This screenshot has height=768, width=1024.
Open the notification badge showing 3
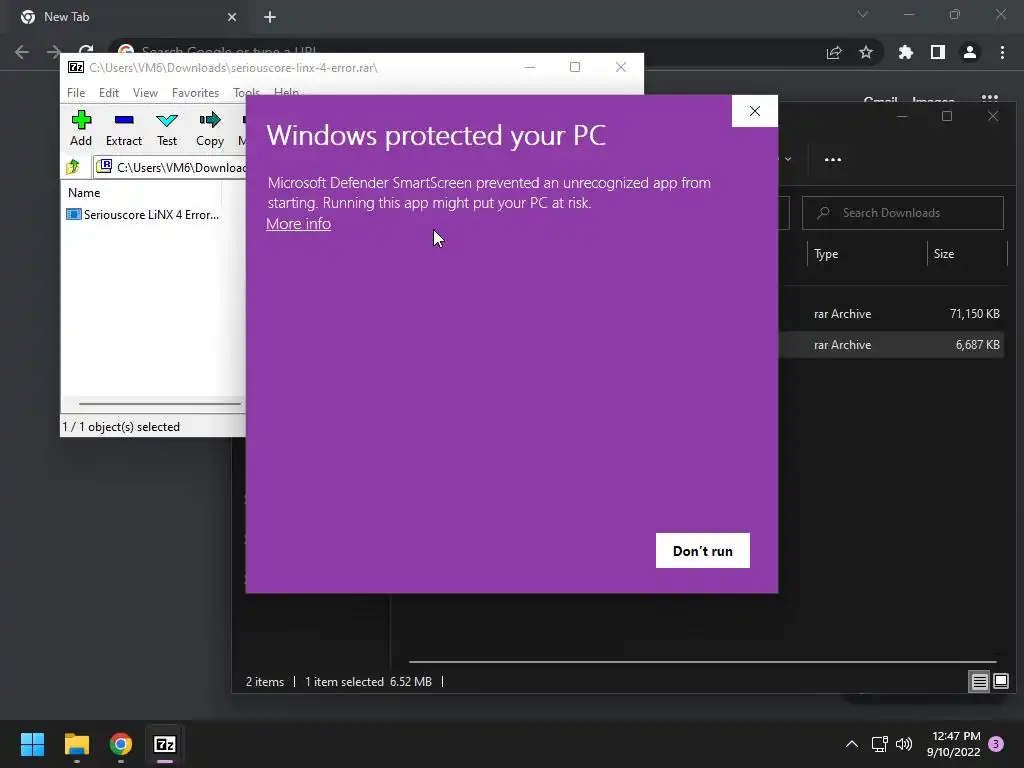[996, 744]
